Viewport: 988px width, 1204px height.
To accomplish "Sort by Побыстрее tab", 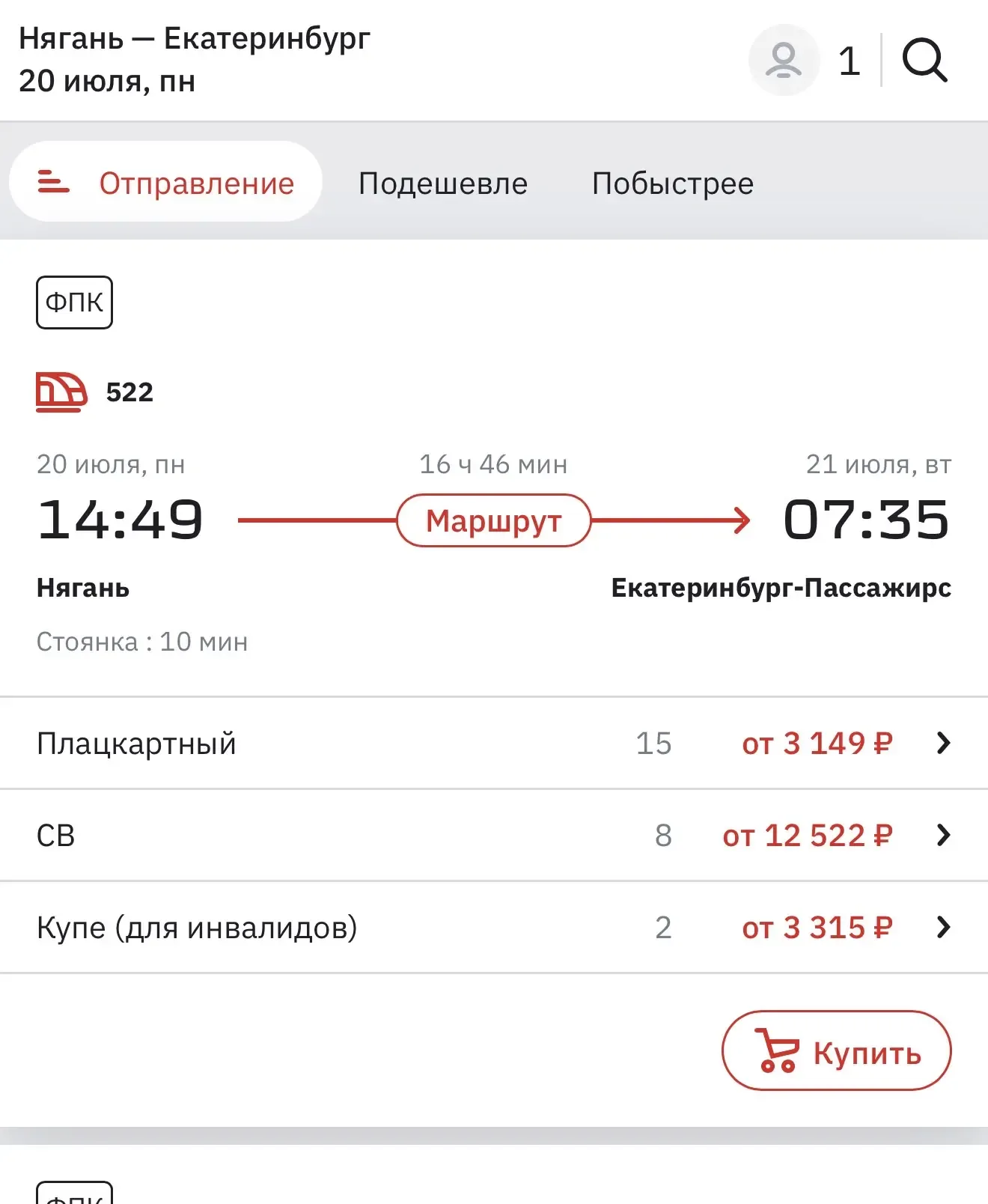I will [x=672, y=183].
